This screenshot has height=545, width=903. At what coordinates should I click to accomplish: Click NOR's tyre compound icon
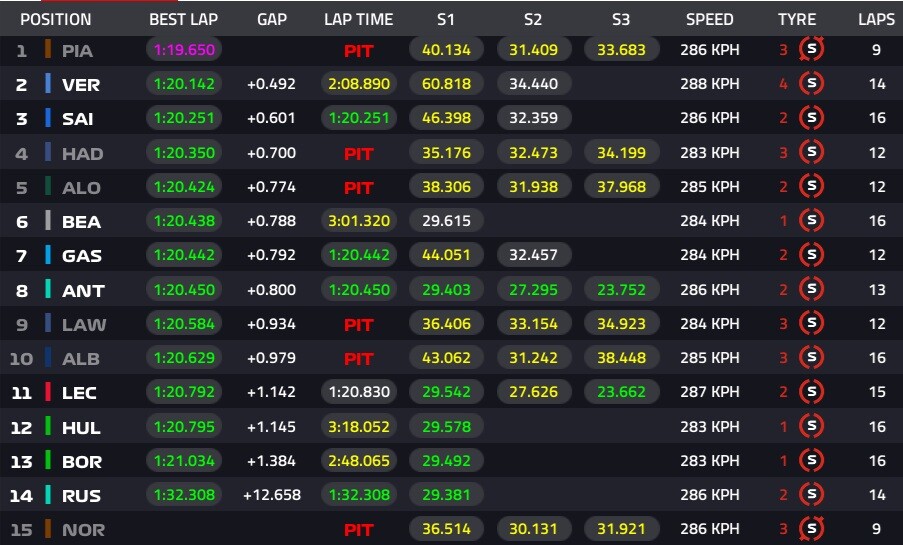[811, 529]
